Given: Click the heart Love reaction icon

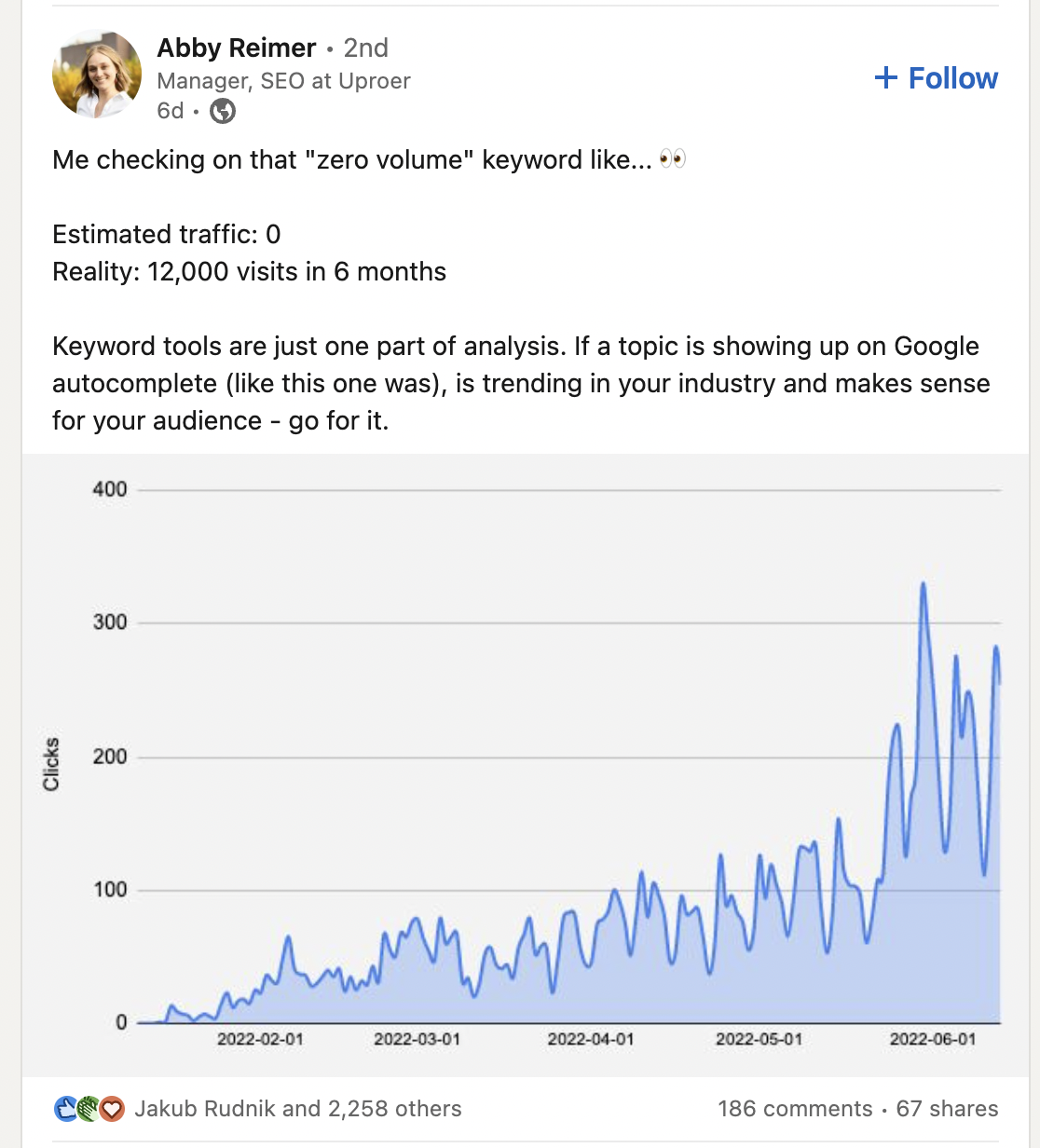Looking at the screenshot, I should 112,1109.
